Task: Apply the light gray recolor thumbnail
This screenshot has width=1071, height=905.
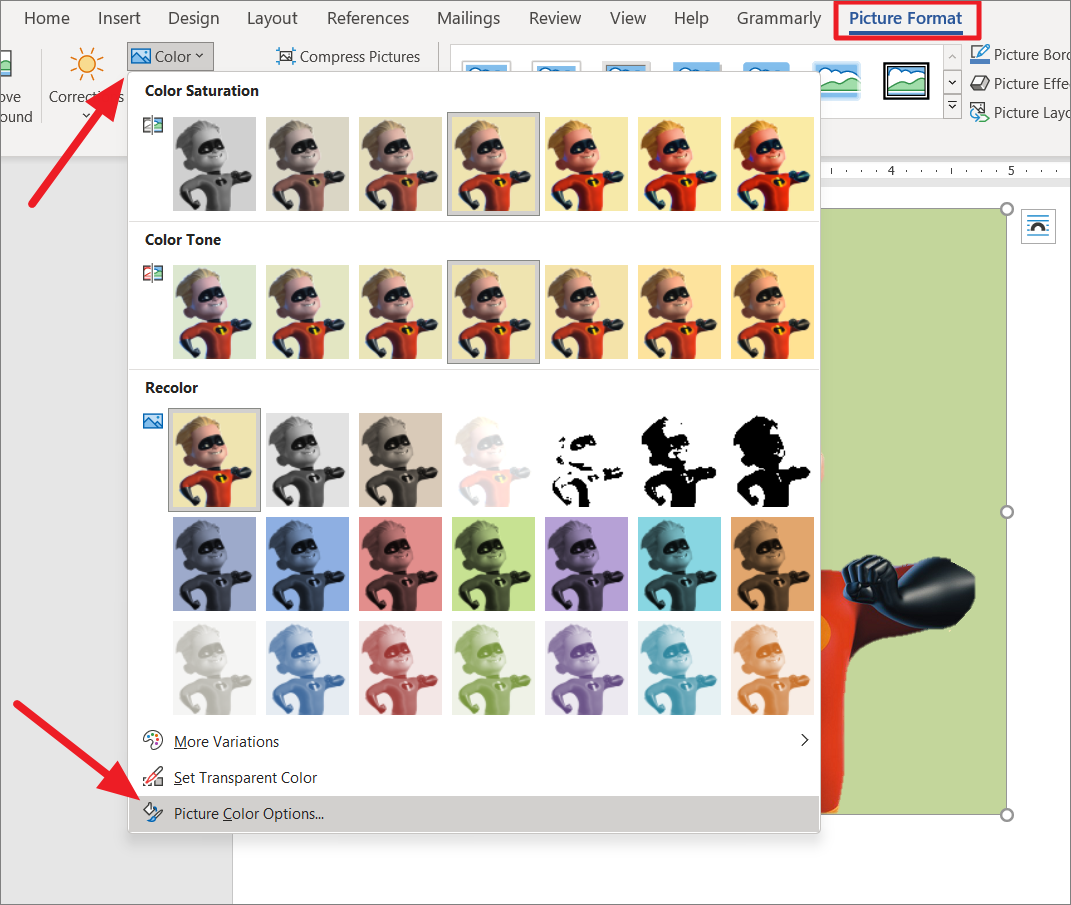Action: [x=214, y=668]
